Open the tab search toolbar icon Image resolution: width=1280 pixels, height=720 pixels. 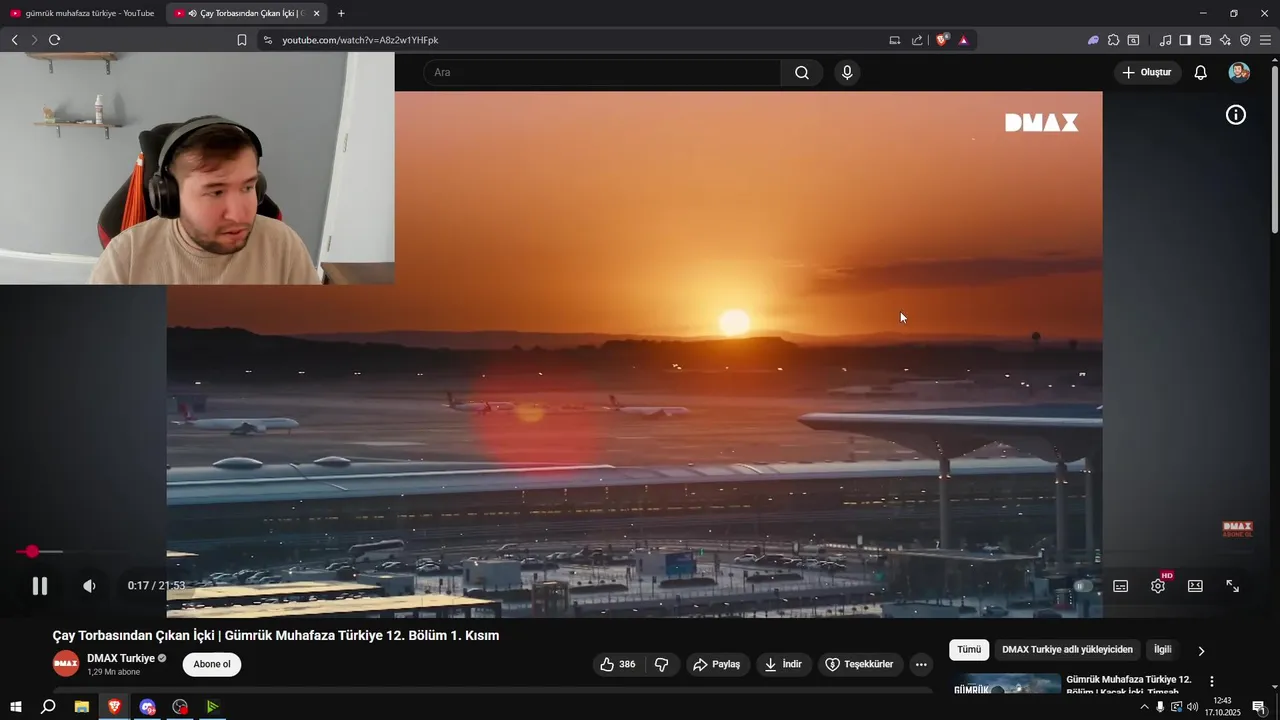click(x=1133, y=40)
